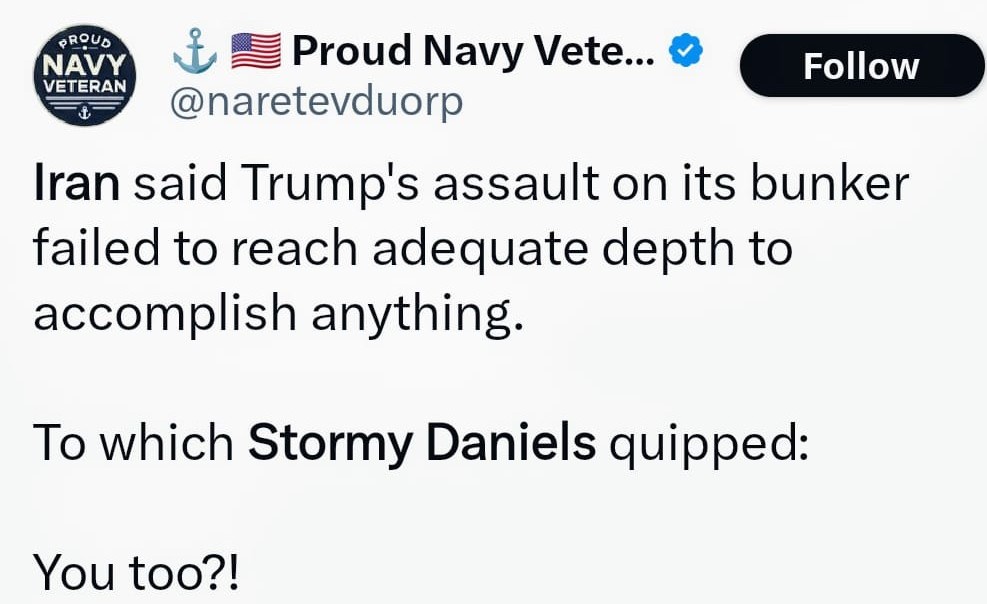The image size is (987, 604).
Task: Click the word PROUD atop the avatar
Action: click(x=83, y=42)
